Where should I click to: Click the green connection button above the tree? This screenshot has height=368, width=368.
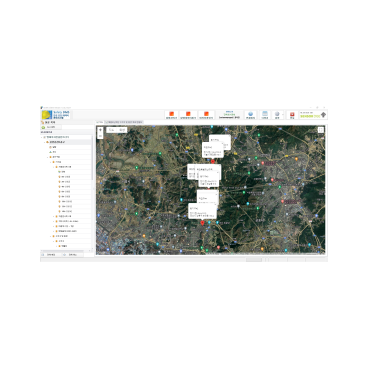coord(51,127)
